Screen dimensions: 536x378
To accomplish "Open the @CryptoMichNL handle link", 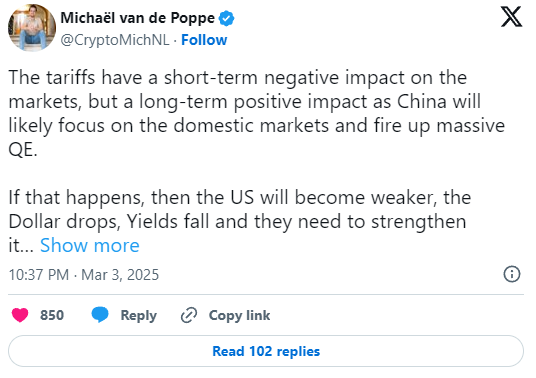I will pos(115,40).
